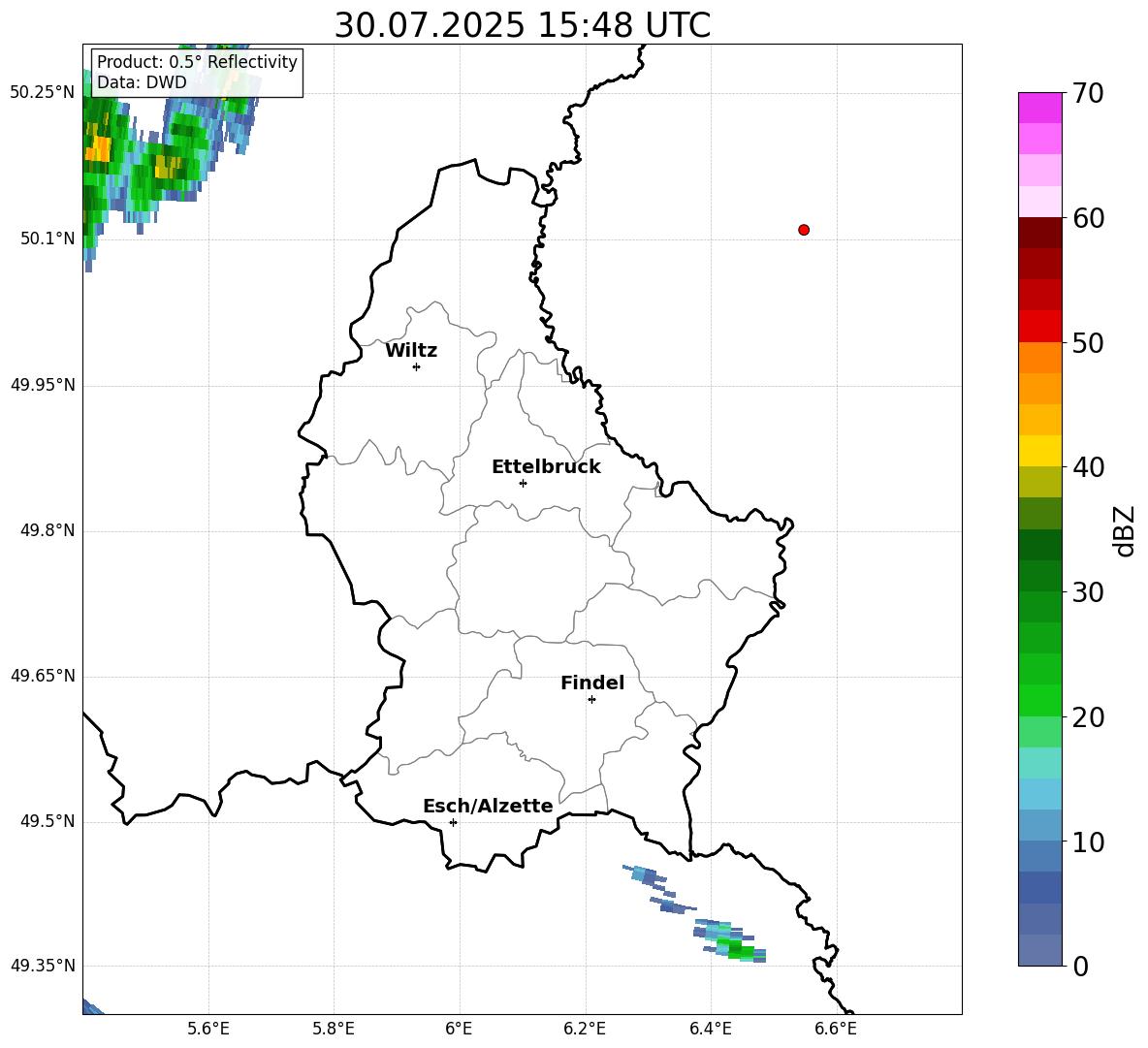Click the Findel station cross marker
Viewport: 1148px width, 1048px height.
pyautogui.click(x=591, y=700)
